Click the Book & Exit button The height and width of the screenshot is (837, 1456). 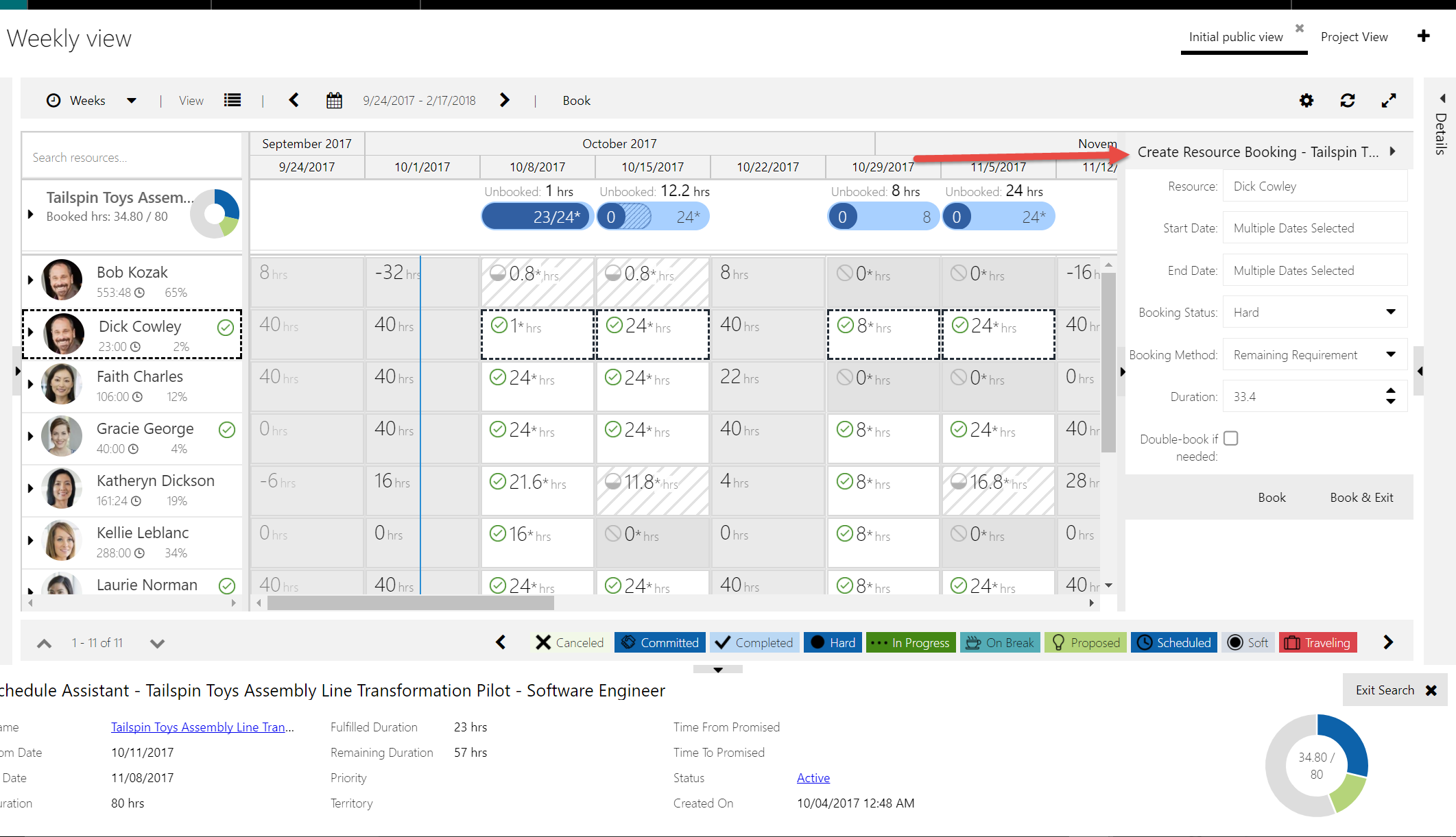(1361, 498)
